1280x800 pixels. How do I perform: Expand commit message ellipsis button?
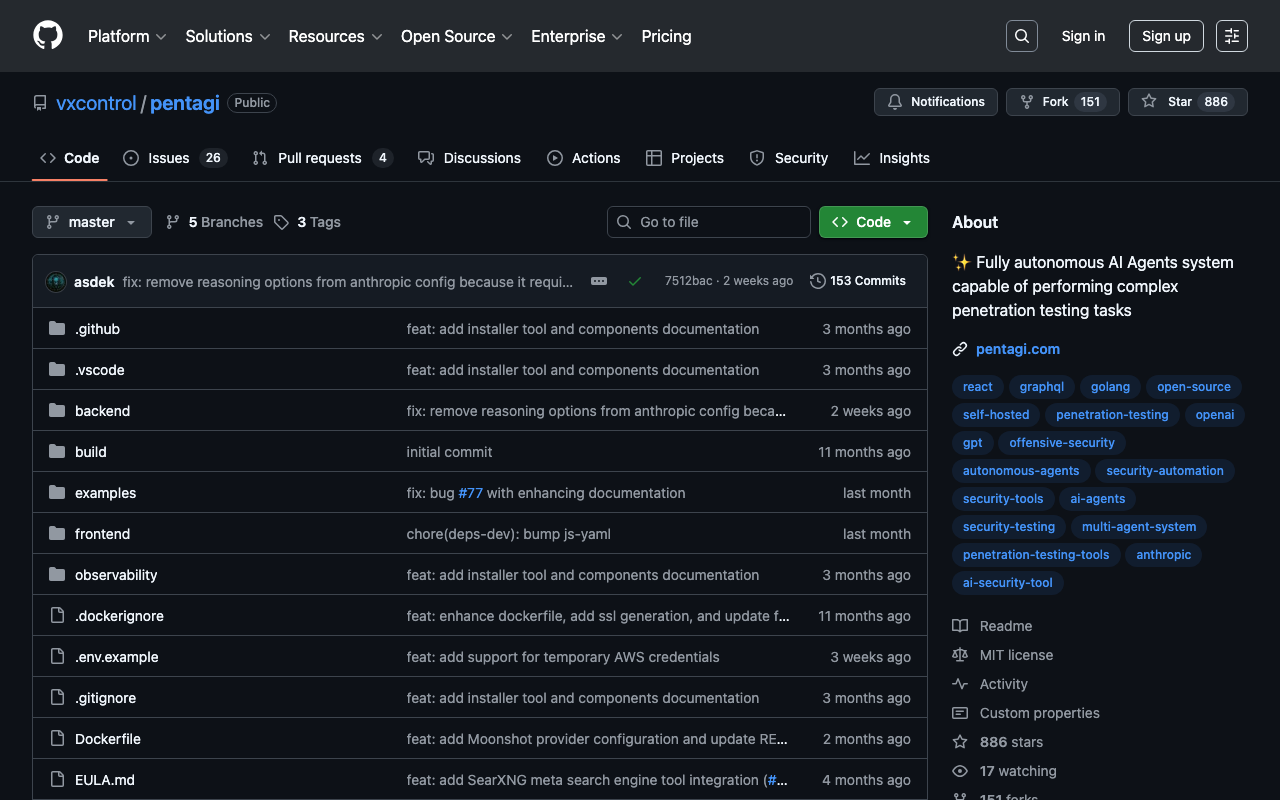tap(599, 281)
